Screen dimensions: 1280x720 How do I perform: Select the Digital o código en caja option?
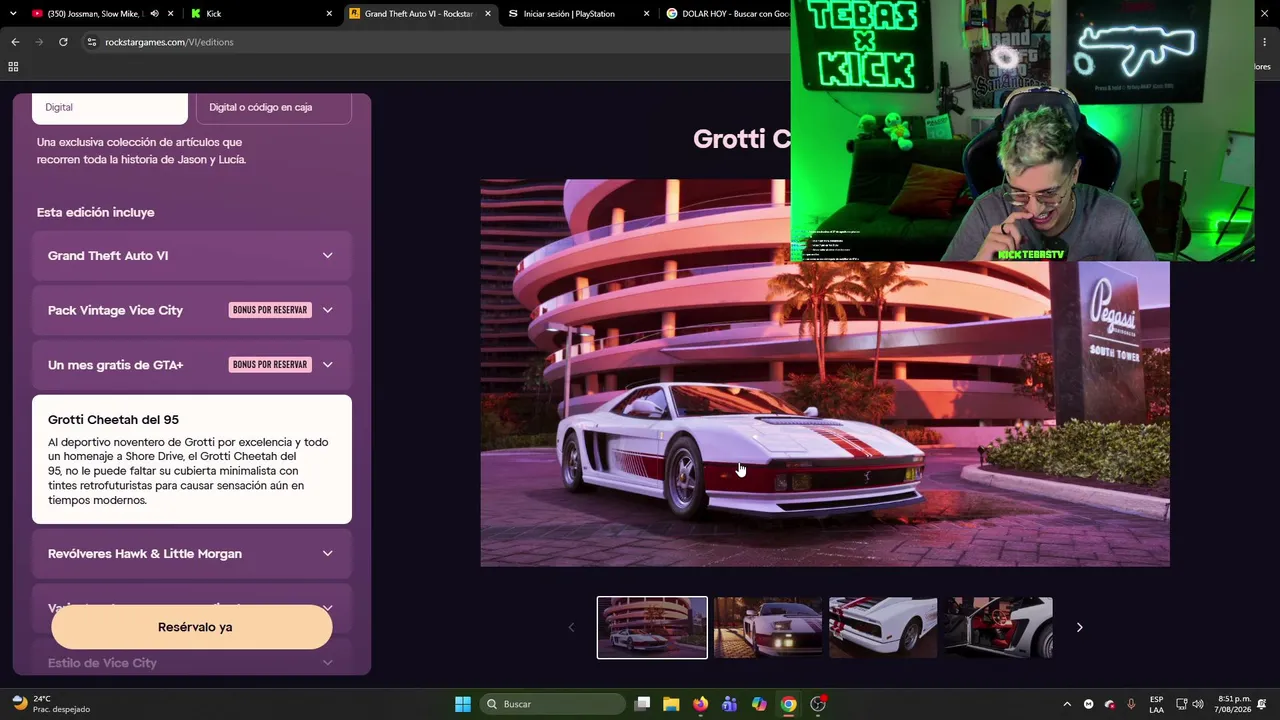coord(274,107)
